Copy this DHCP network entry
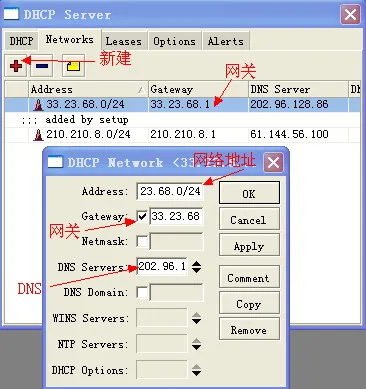This screenshot has height=389, width=366. pos(249,303)
